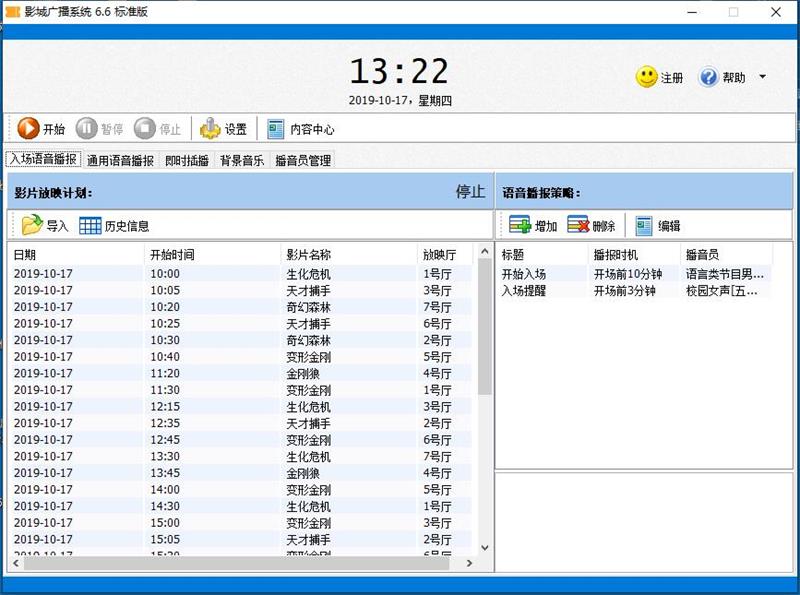Click the 开场前3分钟 timing cell
The width and height of the screenshot is (800, 595).
coord(624,291)
